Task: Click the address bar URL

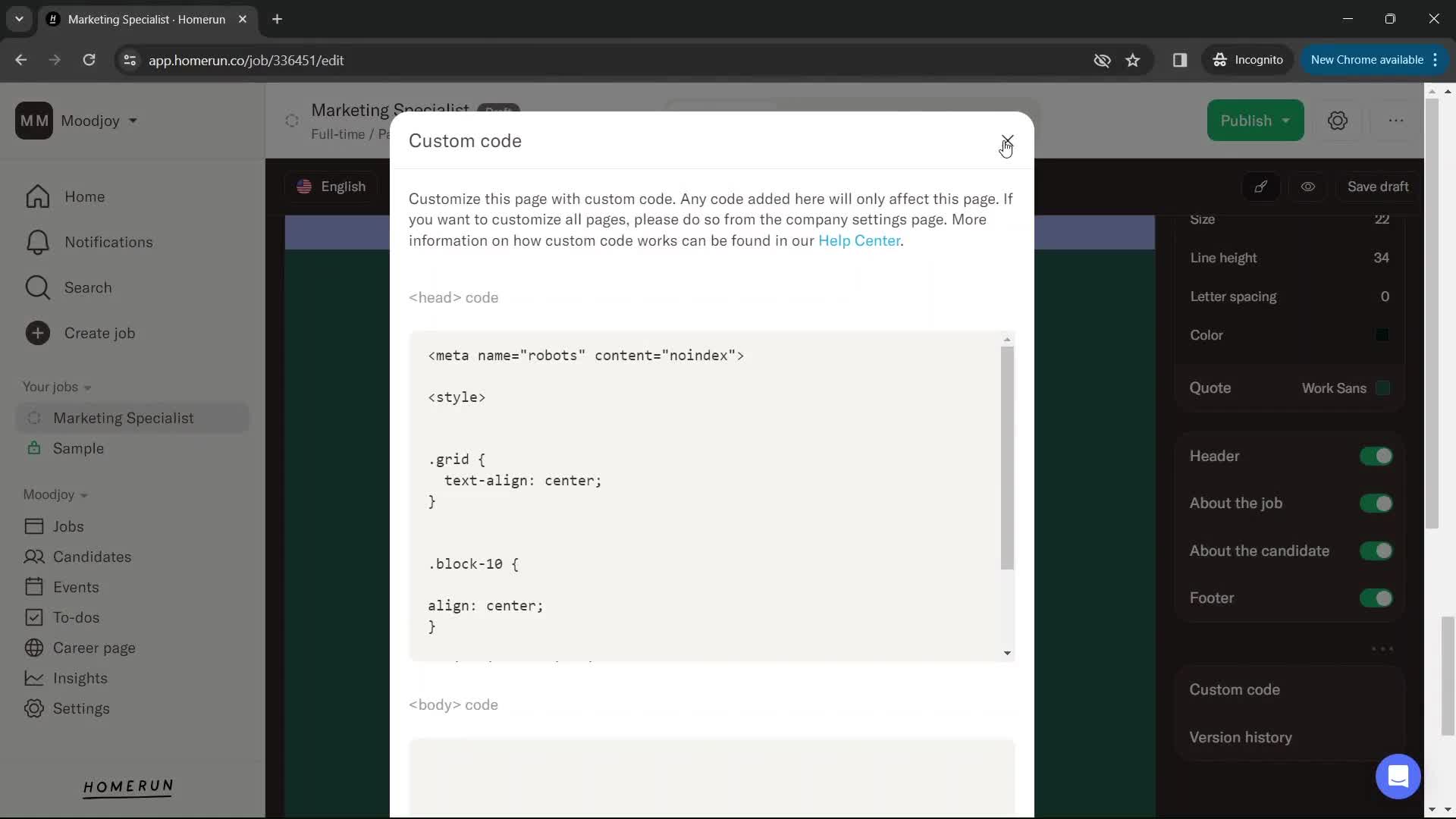Action: [246, 60]
